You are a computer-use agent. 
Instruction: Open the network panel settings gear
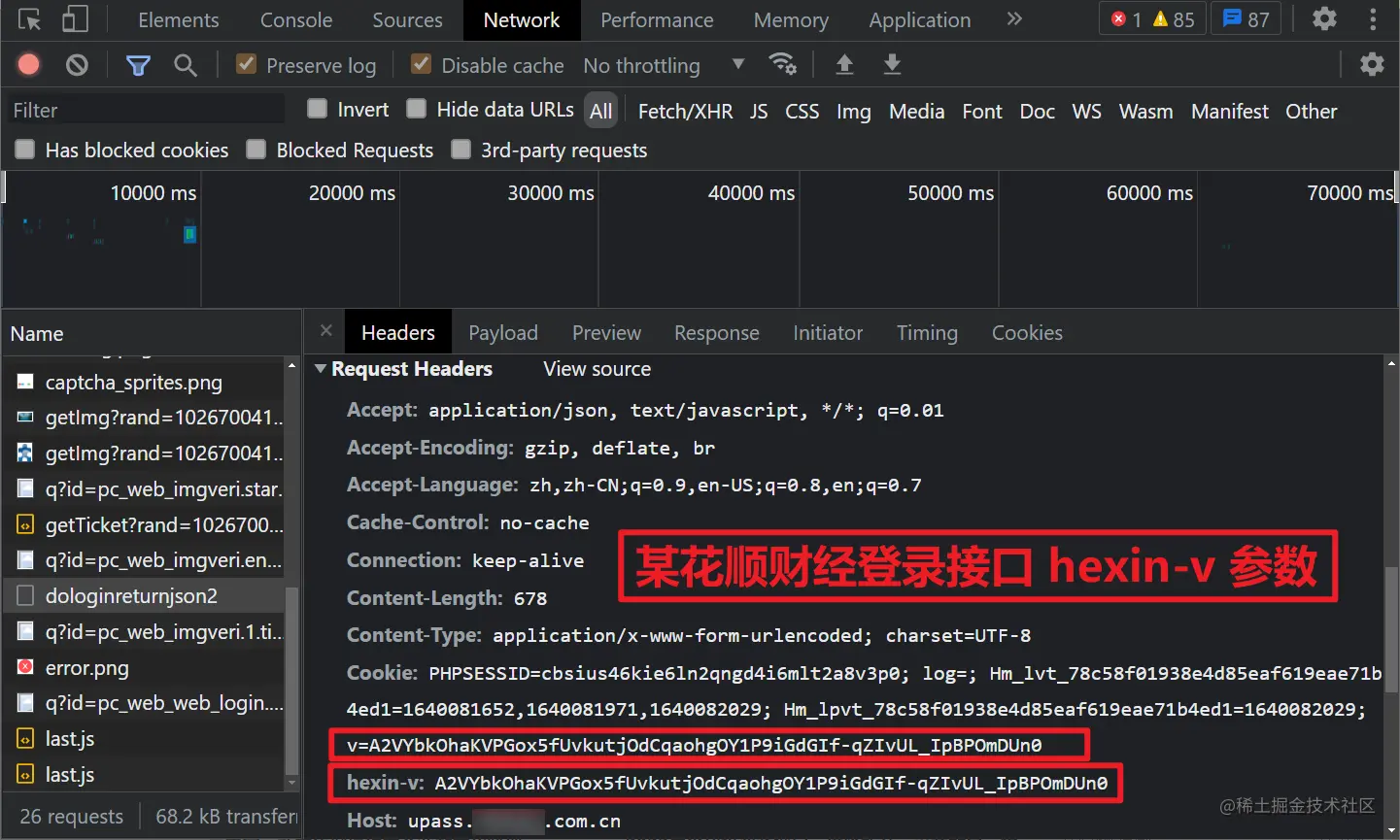[1372, 64]
